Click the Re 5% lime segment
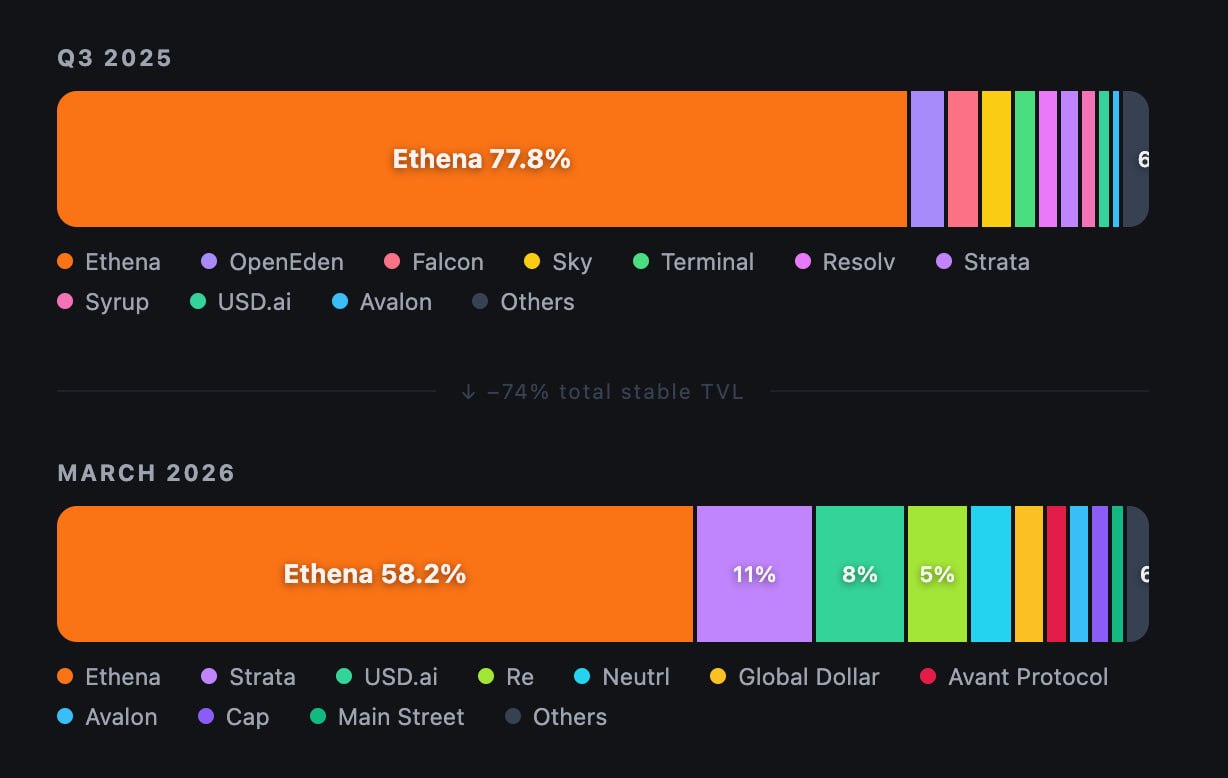Screen dimensions: 1228x778 coord(937,574)
